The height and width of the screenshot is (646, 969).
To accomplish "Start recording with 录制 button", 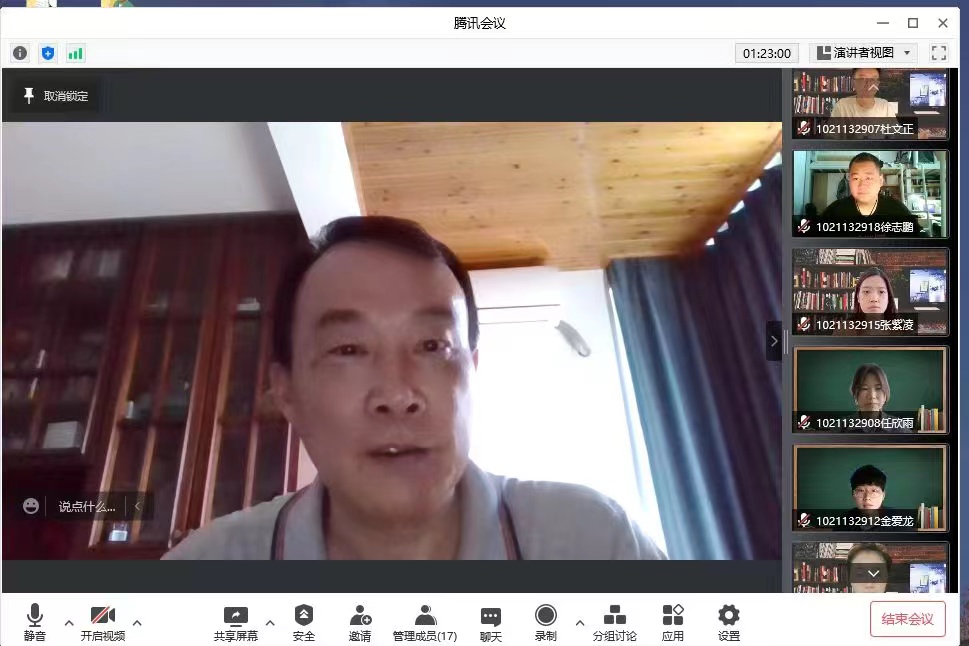I will (x=545, y=622).
